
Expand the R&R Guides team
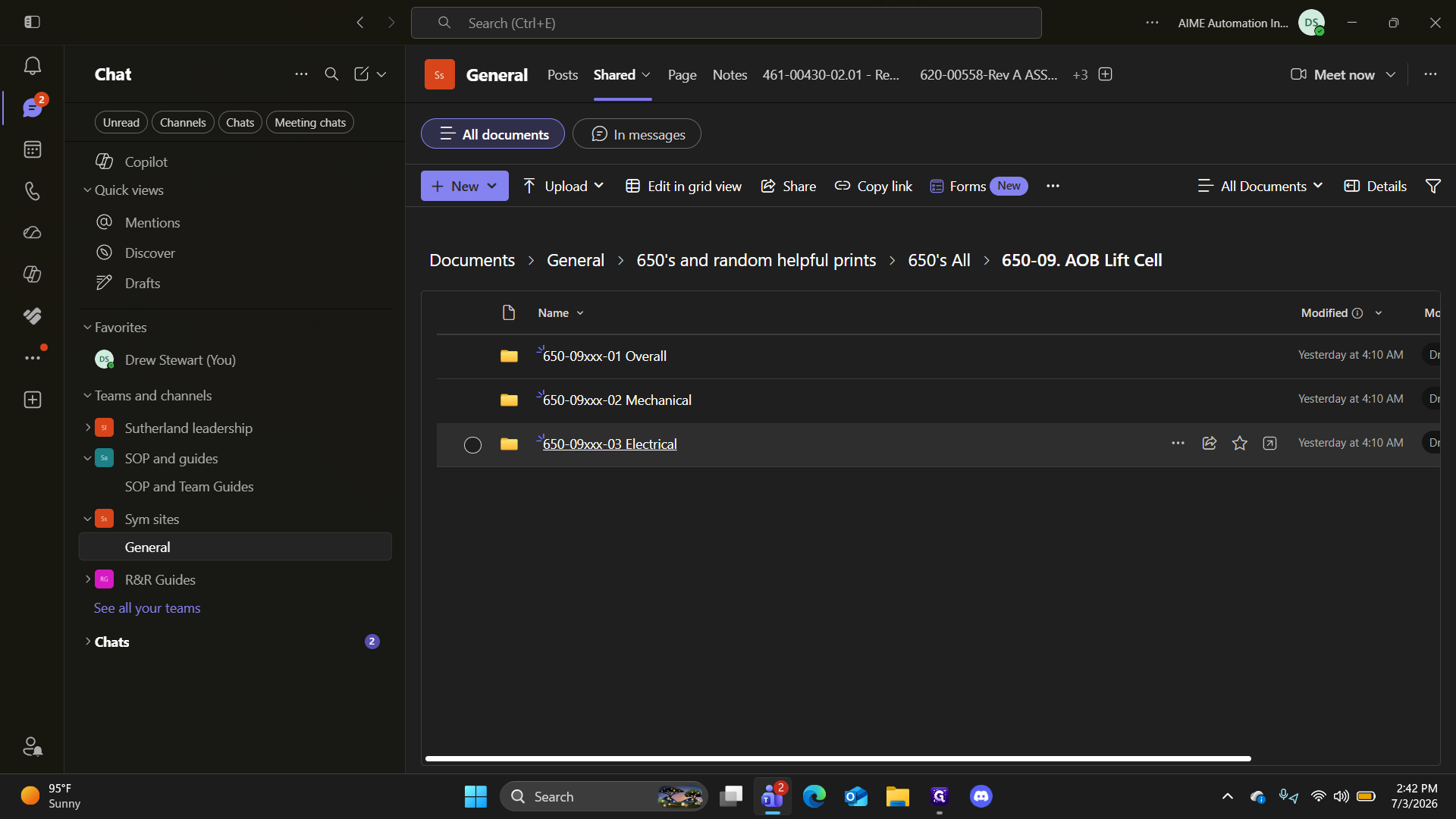[x=88, y=579]
